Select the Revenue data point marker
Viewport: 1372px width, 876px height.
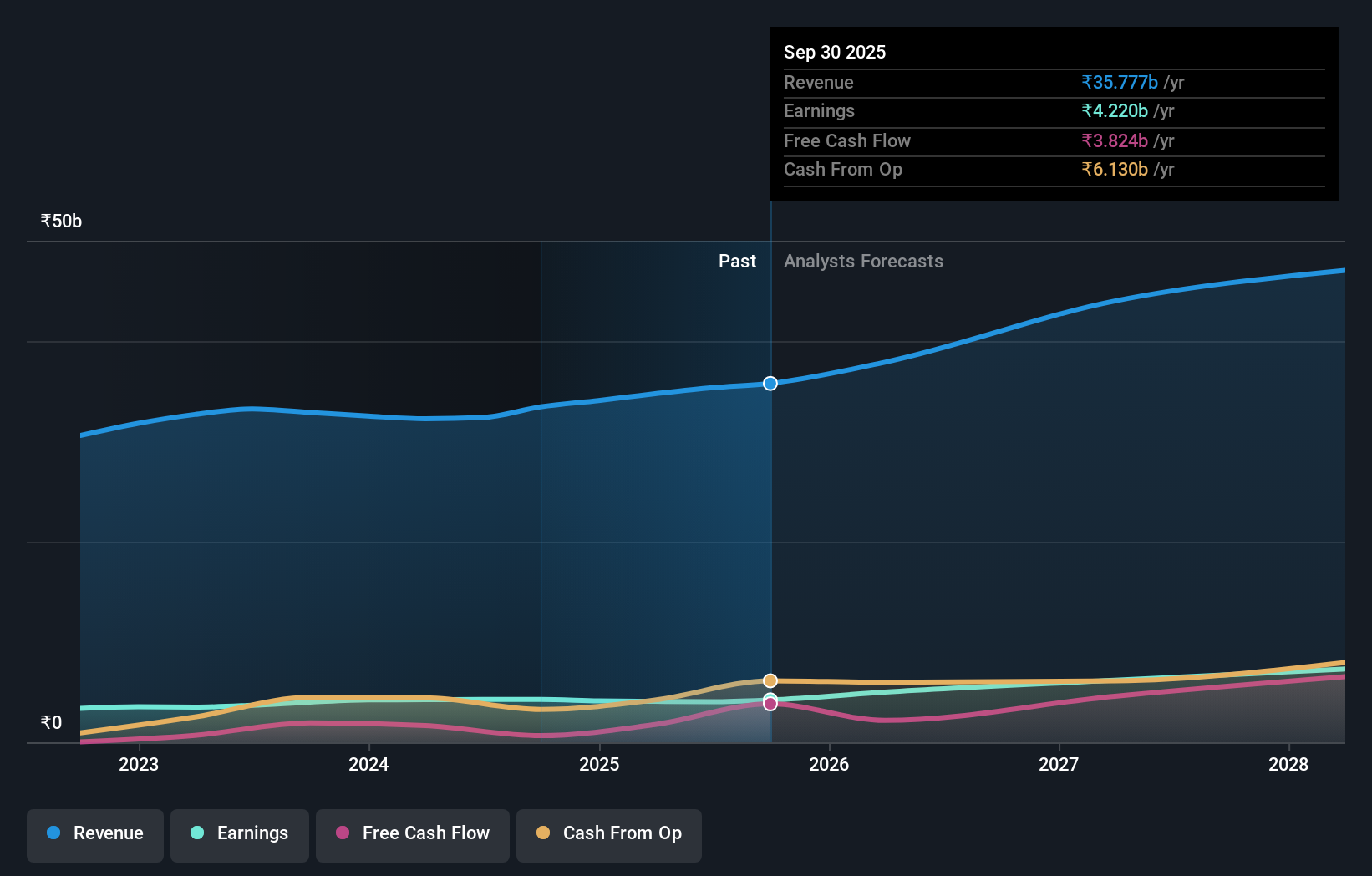tap(770, 384)
